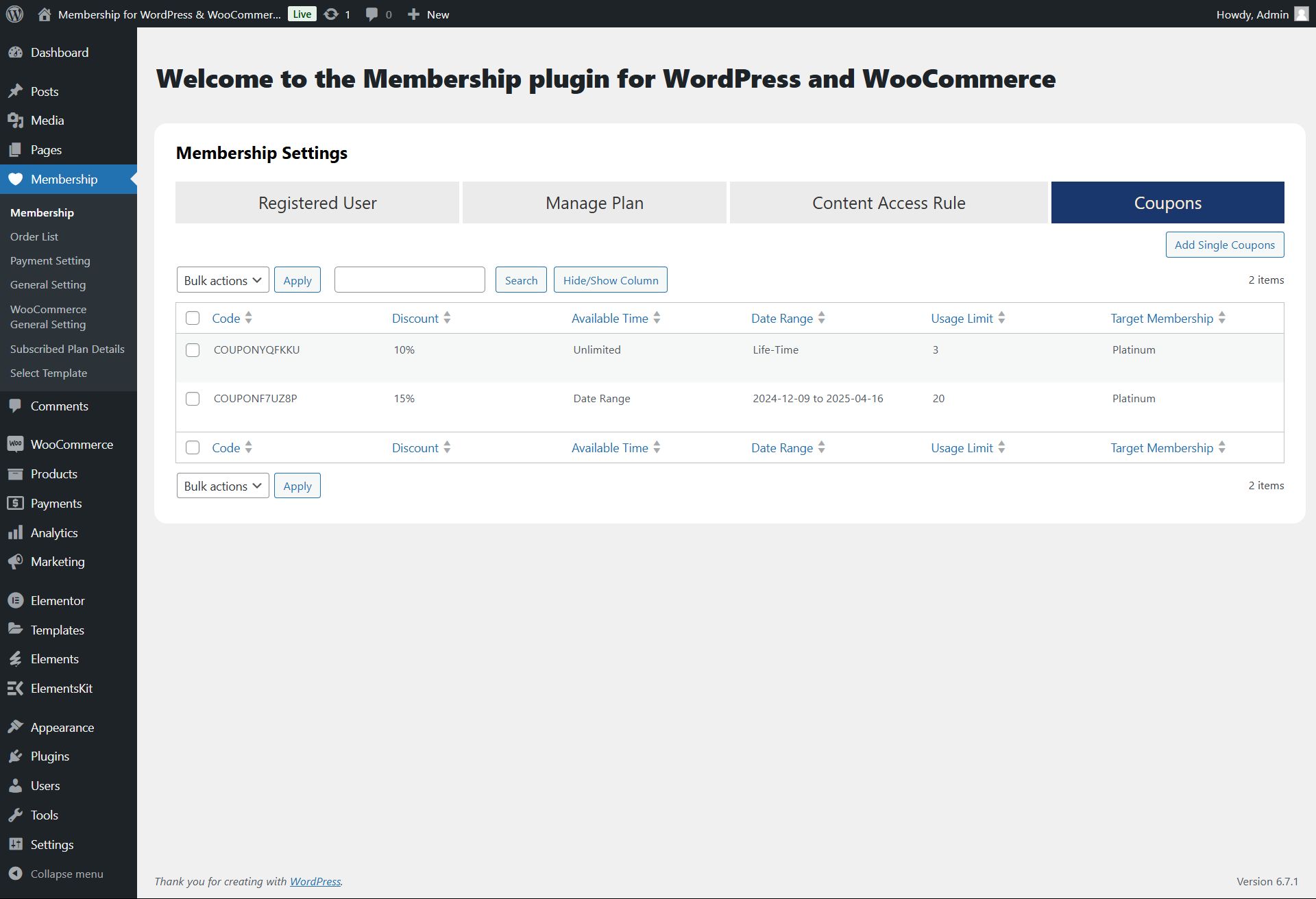Click the COUPONF7UZ8P coupon code
The image size is (1316, 899).
point(256,398)
